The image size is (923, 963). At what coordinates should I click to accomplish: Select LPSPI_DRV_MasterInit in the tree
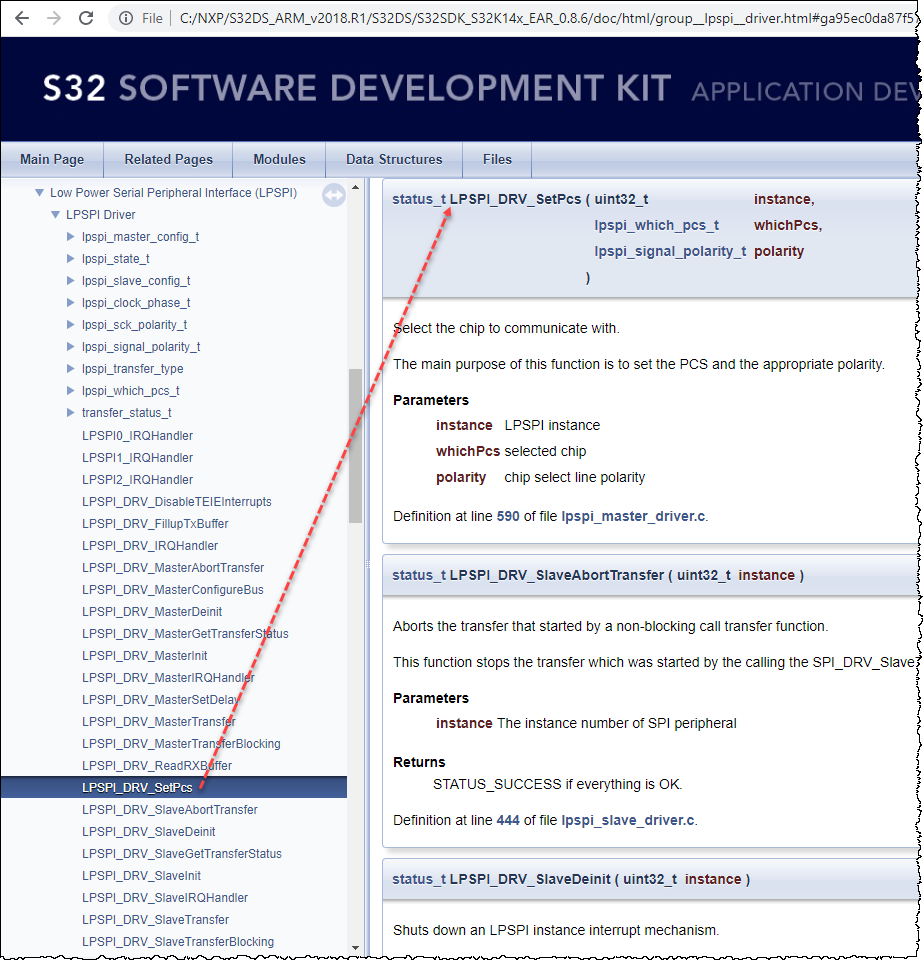tap(147, 655)
